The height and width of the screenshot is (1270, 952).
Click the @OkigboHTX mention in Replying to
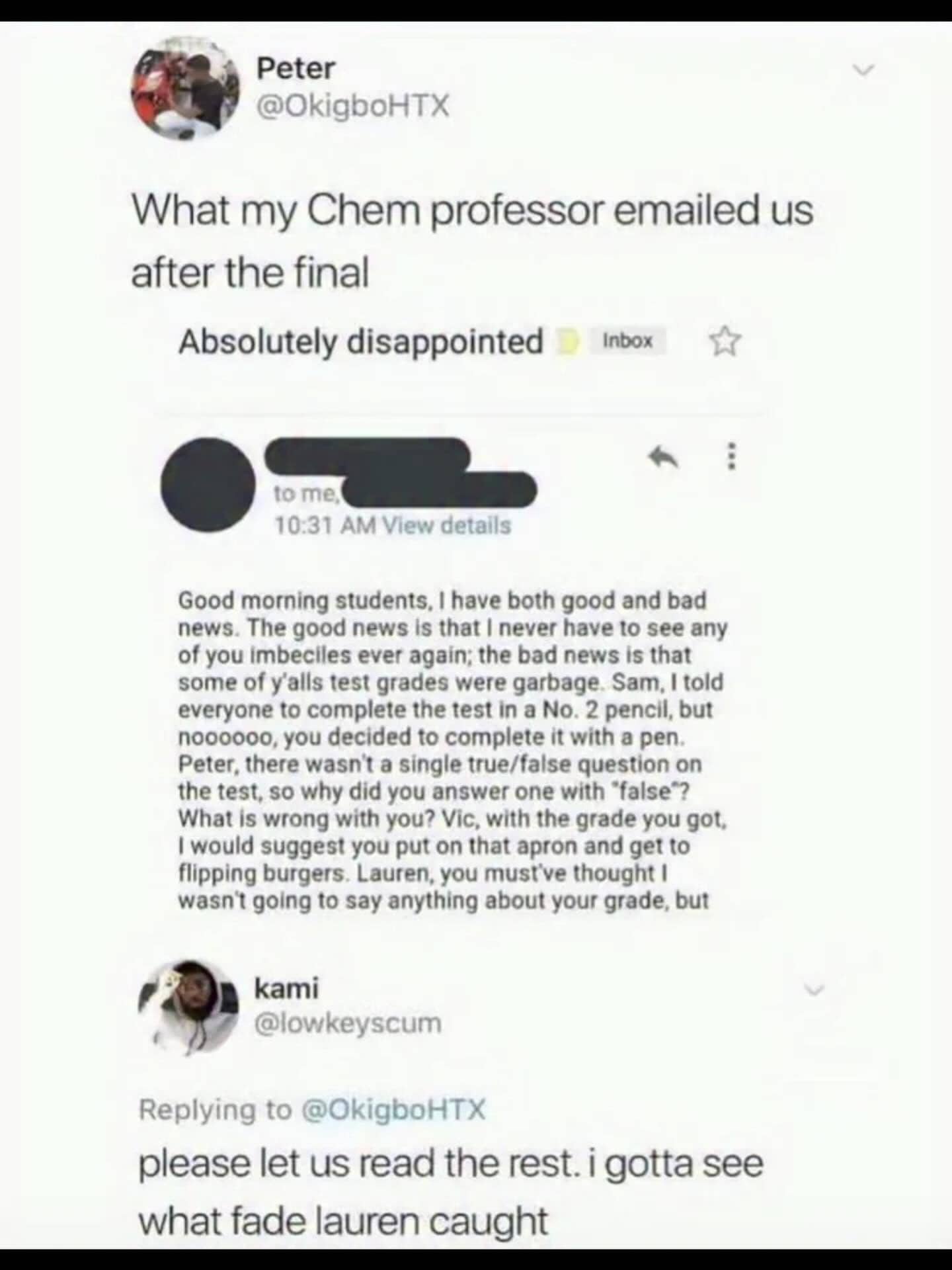coord(393,1109)
